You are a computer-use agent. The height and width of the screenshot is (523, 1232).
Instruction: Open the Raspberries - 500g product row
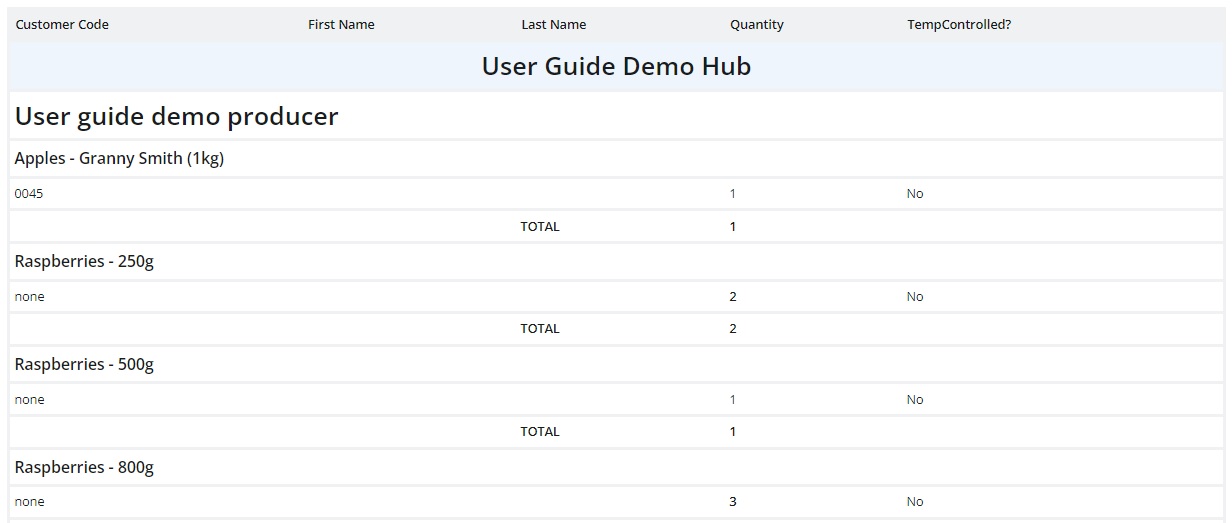pyautogui.click(x=84, y=365)
